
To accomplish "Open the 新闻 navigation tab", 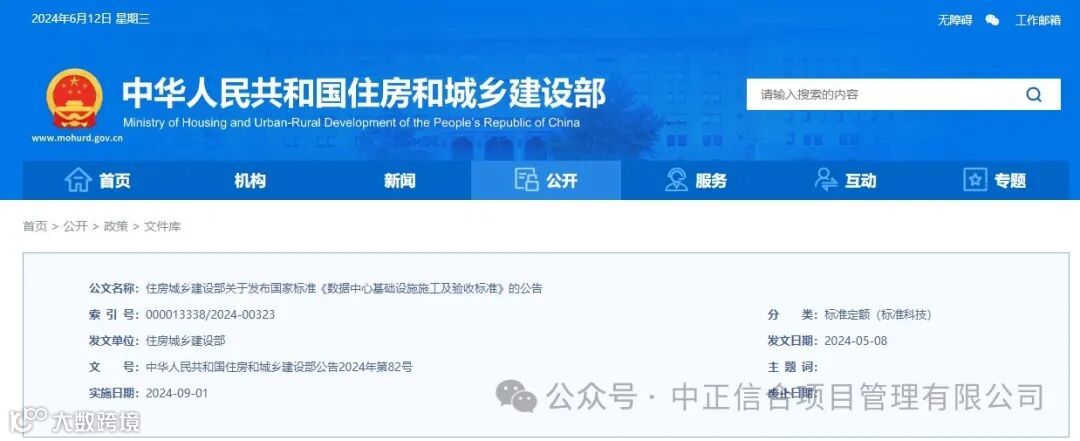I will tap(399, 181).
